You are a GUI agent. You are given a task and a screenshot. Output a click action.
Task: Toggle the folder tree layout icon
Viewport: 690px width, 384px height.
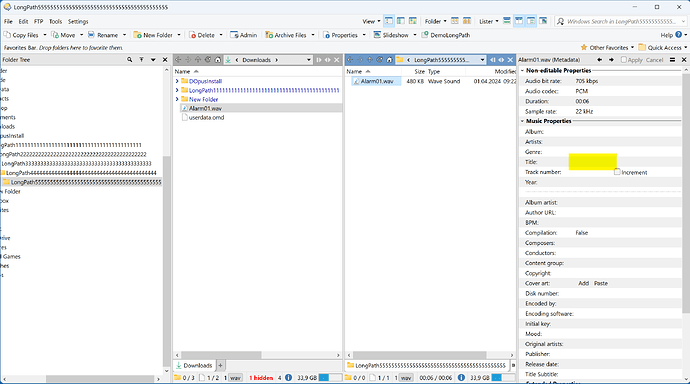[531, 21]
